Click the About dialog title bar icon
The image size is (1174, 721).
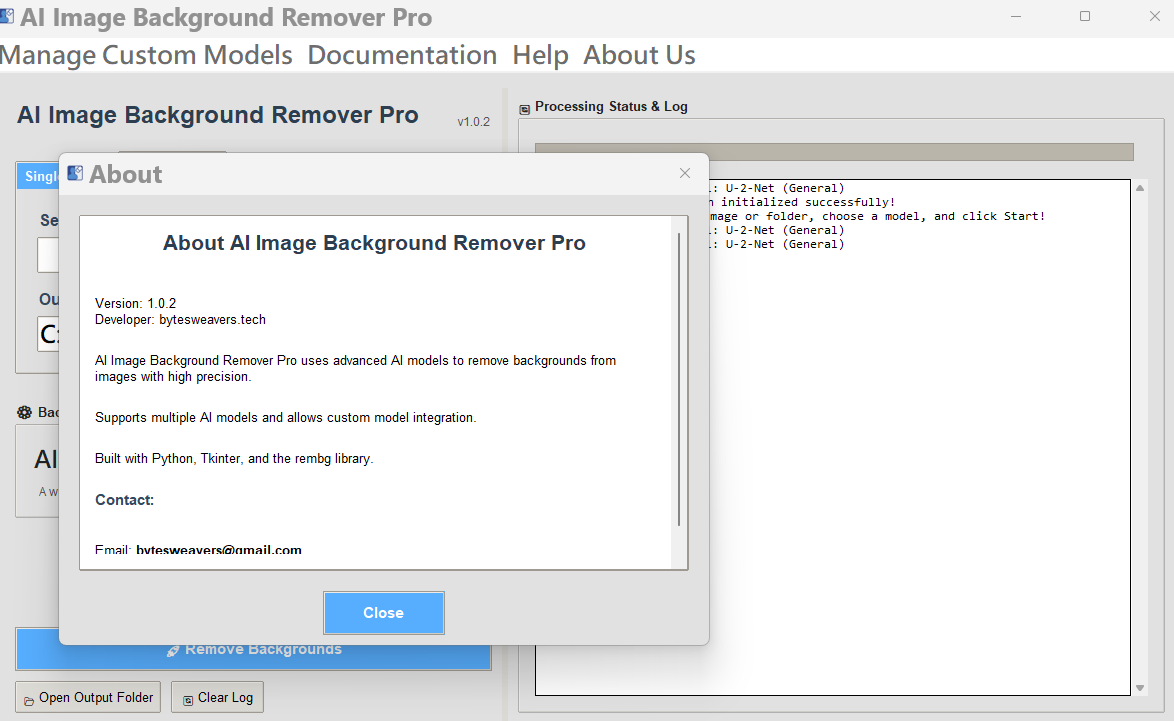(75, 174)
